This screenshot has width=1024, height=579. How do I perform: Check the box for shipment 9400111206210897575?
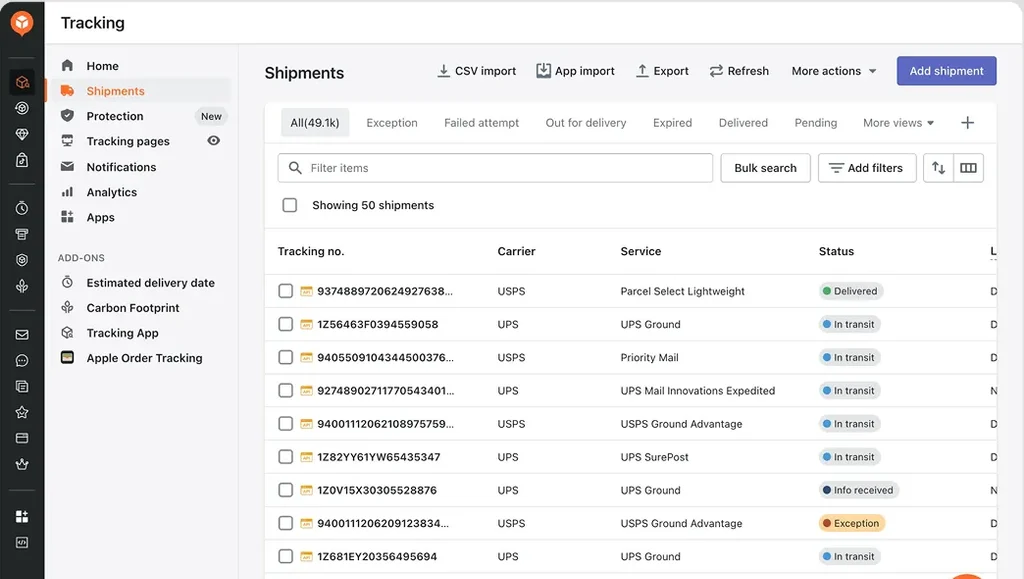tap(285, 424)
